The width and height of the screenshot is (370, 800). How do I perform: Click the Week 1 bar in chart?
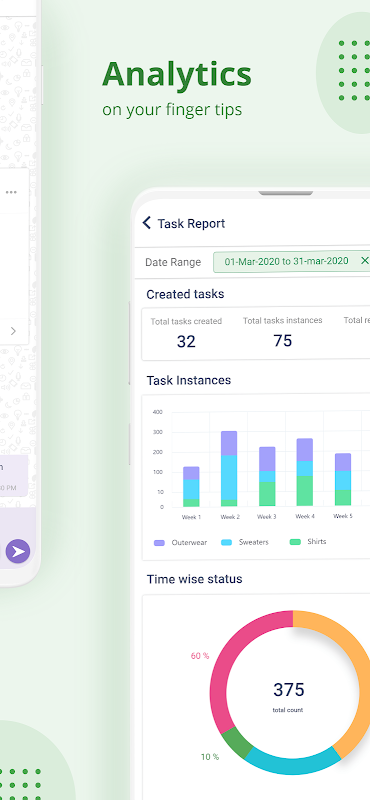191,486
